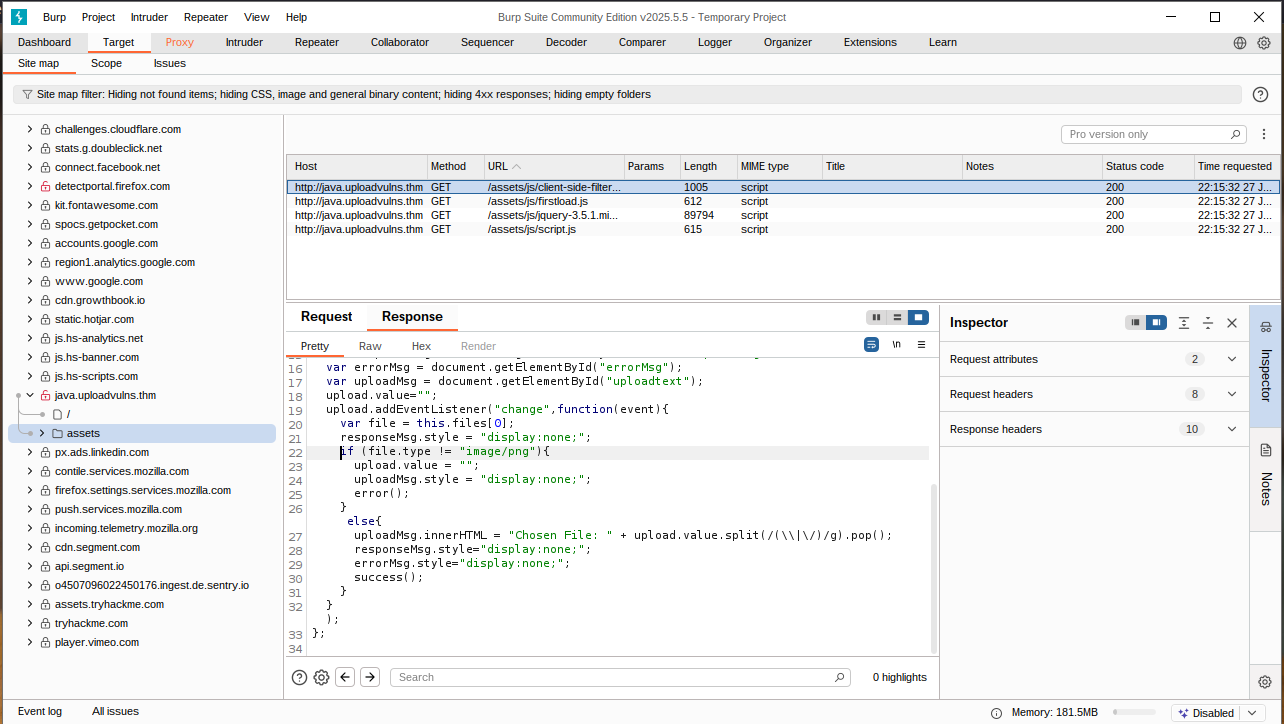This screenshot has width=1284, height=724.
Task: Sort table by URL column header
Action: [553, 166]
